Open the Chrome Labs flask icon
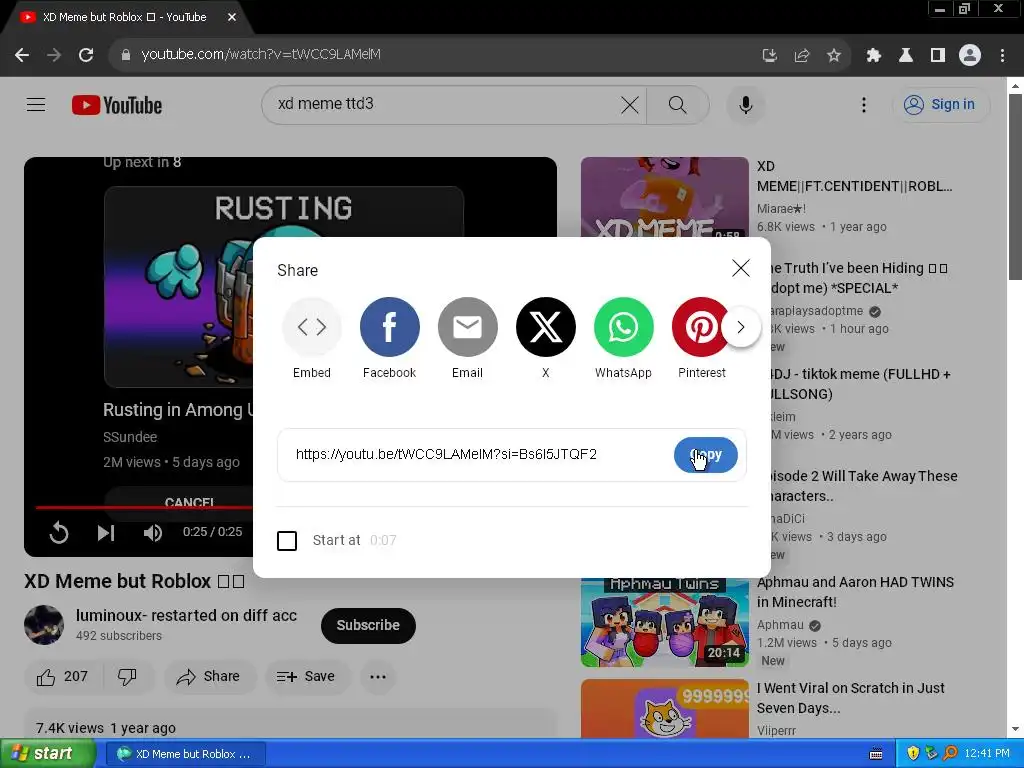This screenshot has height=768, width=1024. [x=905, y=55]
